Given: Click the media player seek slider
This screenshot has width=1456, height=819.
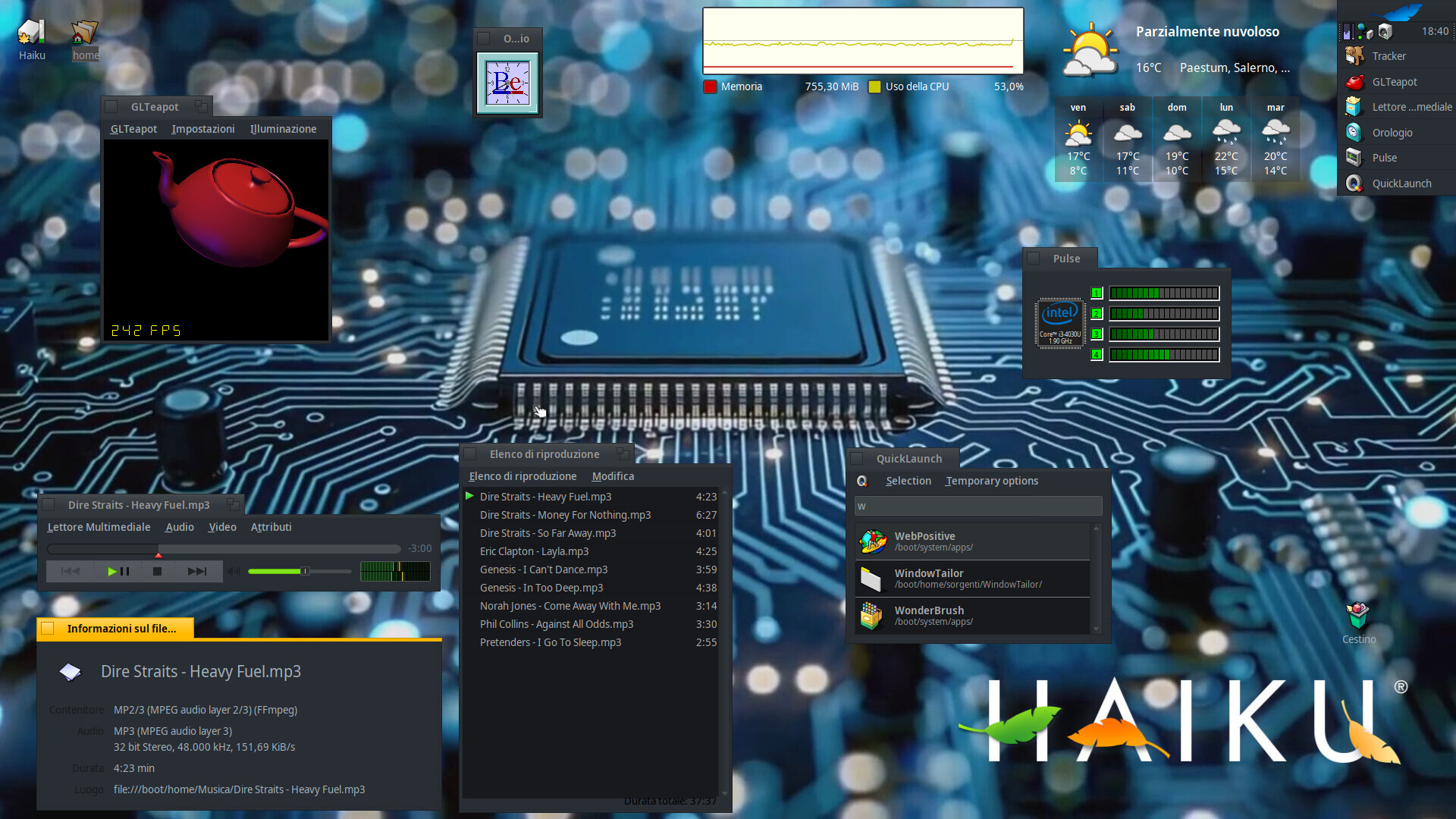Looking at the screenshot, I should pos(224,548).
